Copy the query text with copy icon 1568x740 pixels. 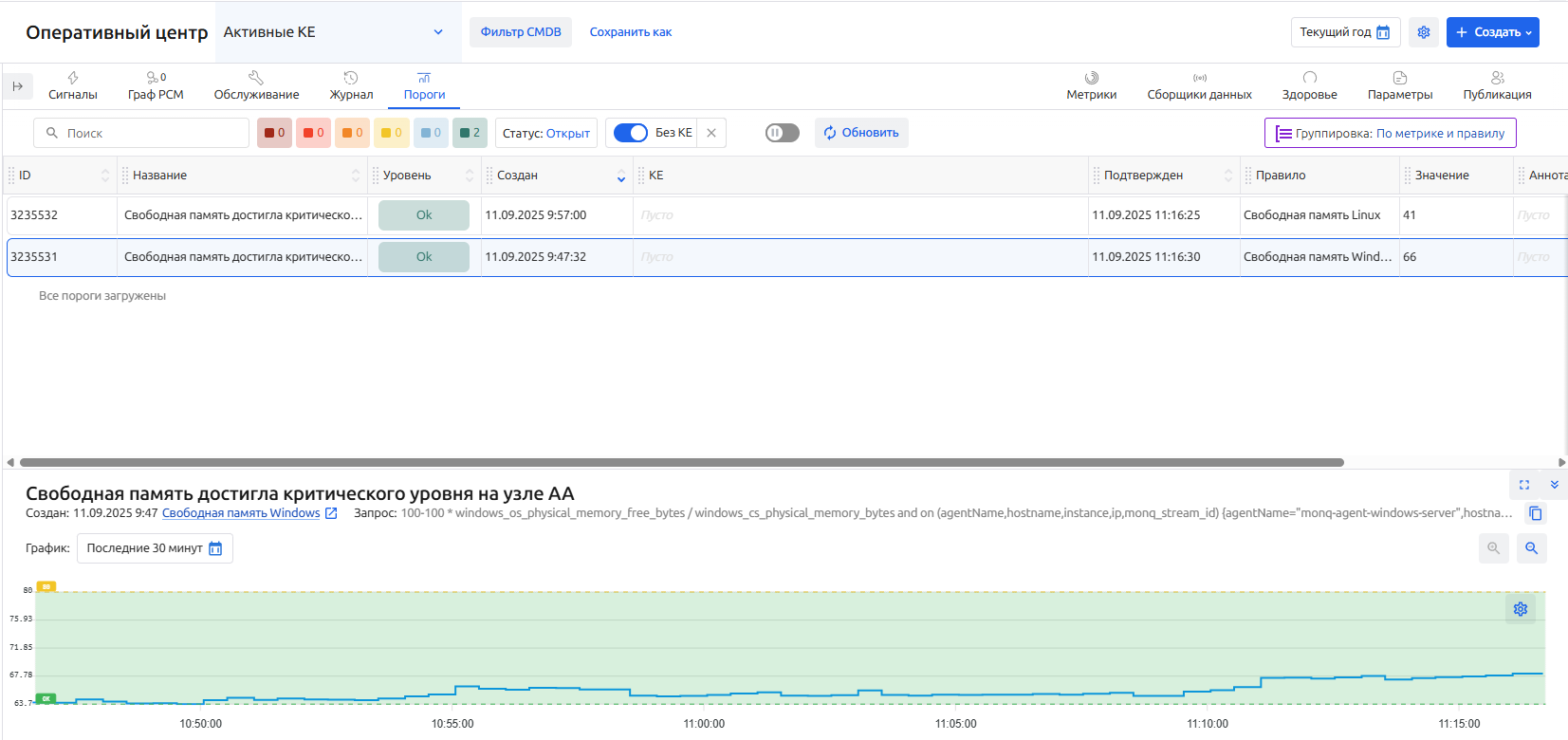click(x=1535, y=513)
